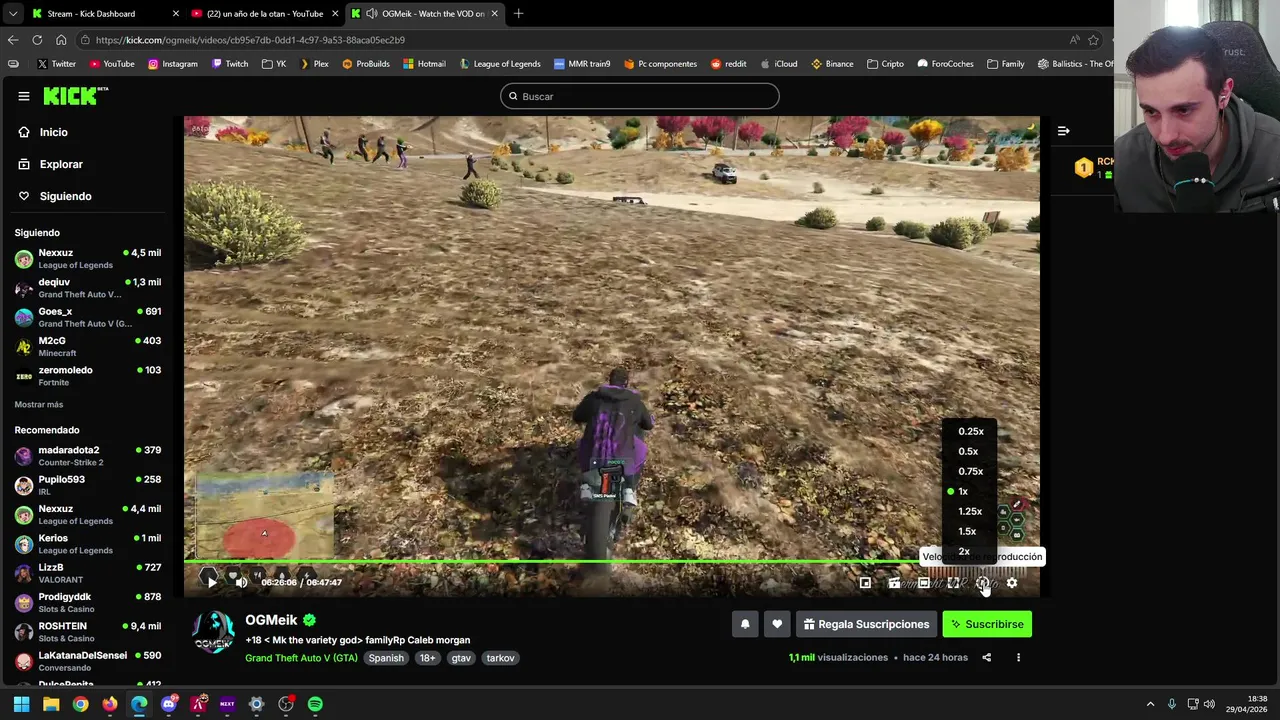The height and width of the screenshot is (720, 1280).
Task: Open Discord from the taskbar
Action: 168,704
